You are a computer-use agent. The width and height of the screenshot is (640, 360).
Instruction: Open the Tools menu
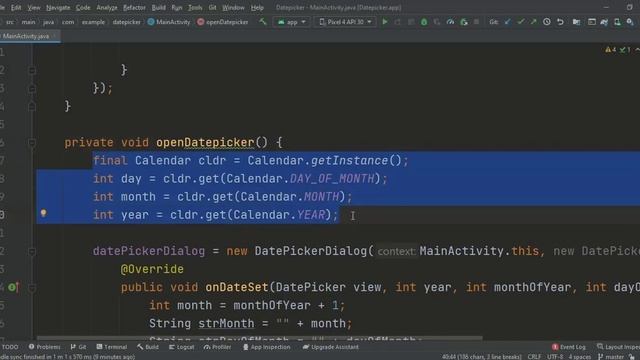click(195, 7)
